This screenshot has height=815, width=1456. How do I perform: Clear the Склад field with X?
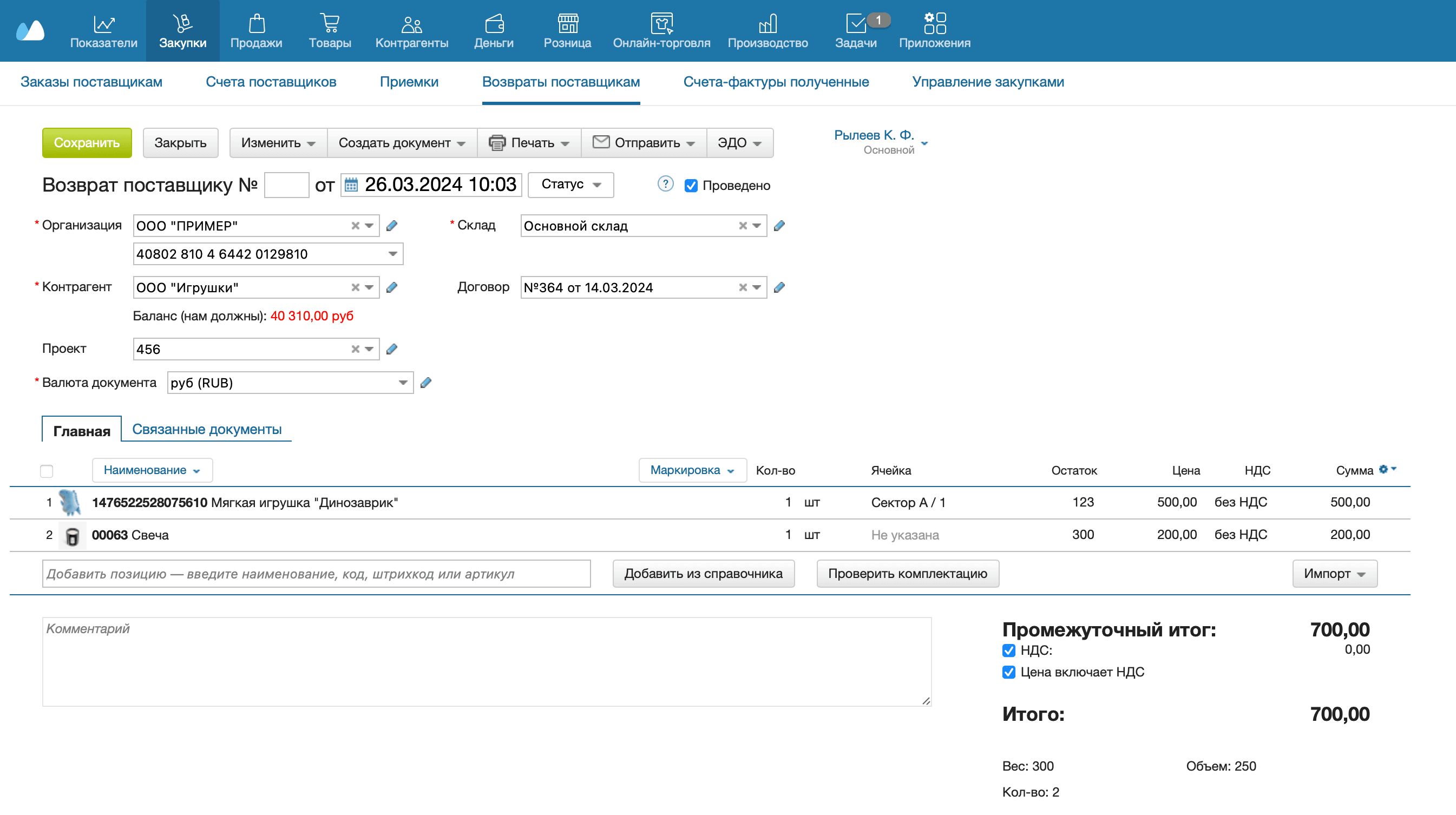click(743, 226)
